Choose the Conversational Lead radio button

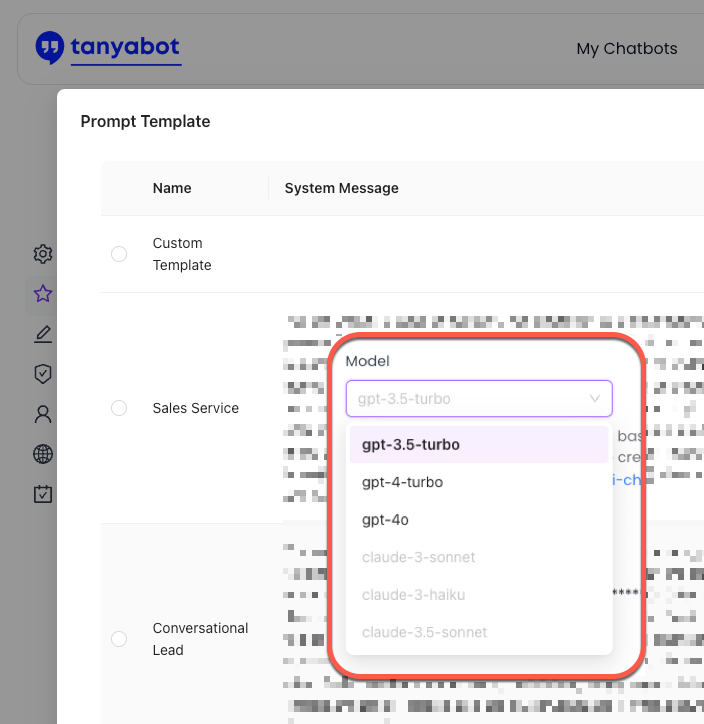[x=119, y=639]
